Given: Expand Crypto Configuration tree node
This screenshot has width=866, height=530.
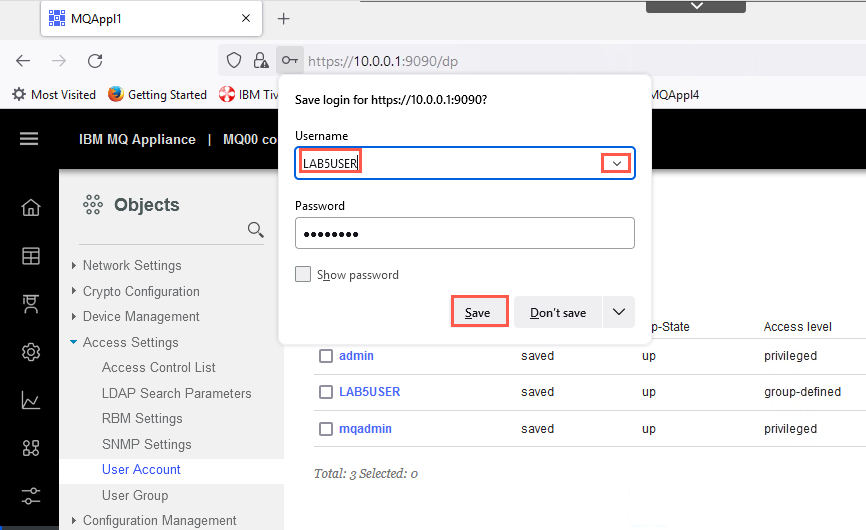Looking at the screenshot, I should [x=73, y=291].
